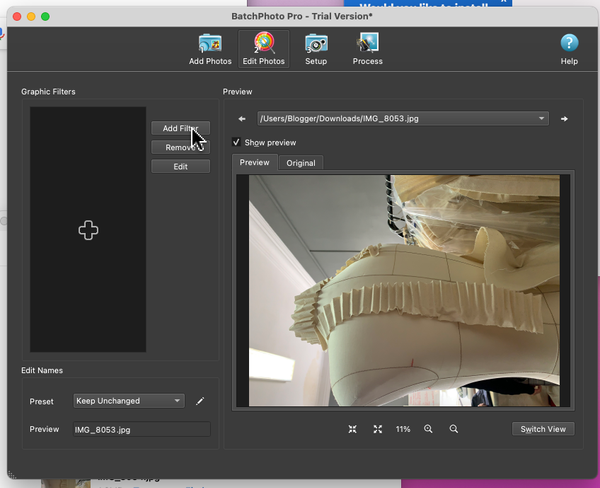Zoom out of the preview image

454,429
